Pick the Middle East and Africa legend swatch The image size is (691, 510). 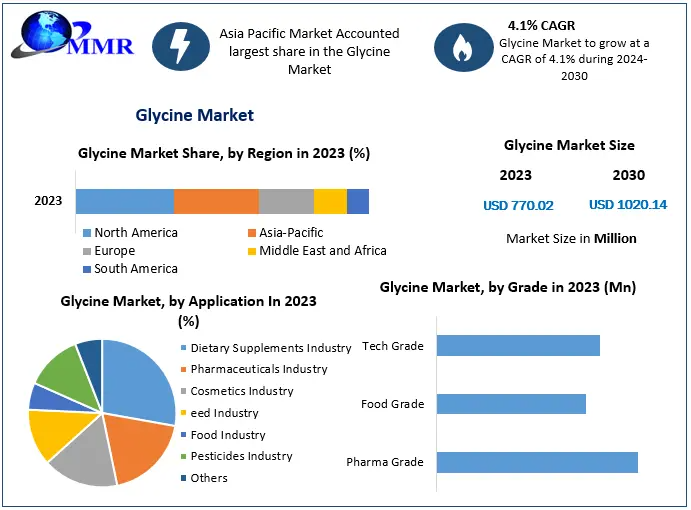(252, 251)
